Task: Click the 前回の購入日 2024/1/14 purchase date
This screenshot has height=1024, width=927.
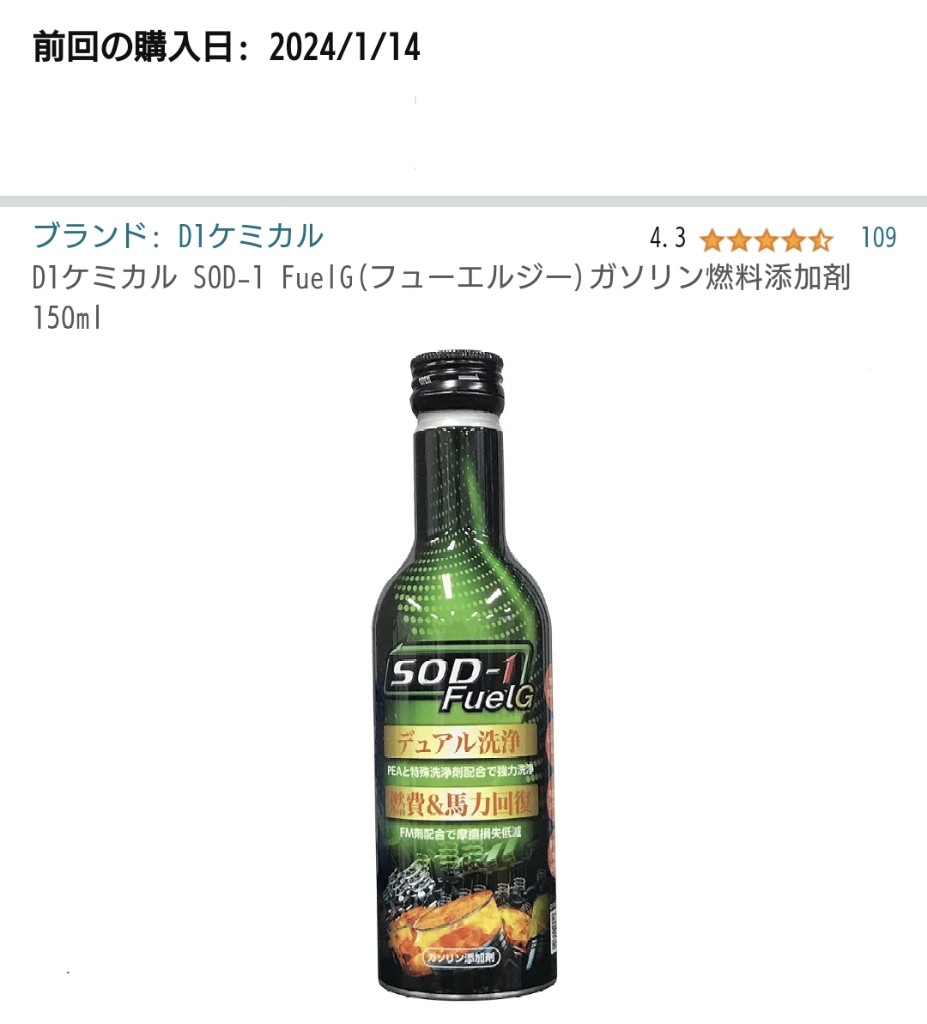Action: pos(227,48)
